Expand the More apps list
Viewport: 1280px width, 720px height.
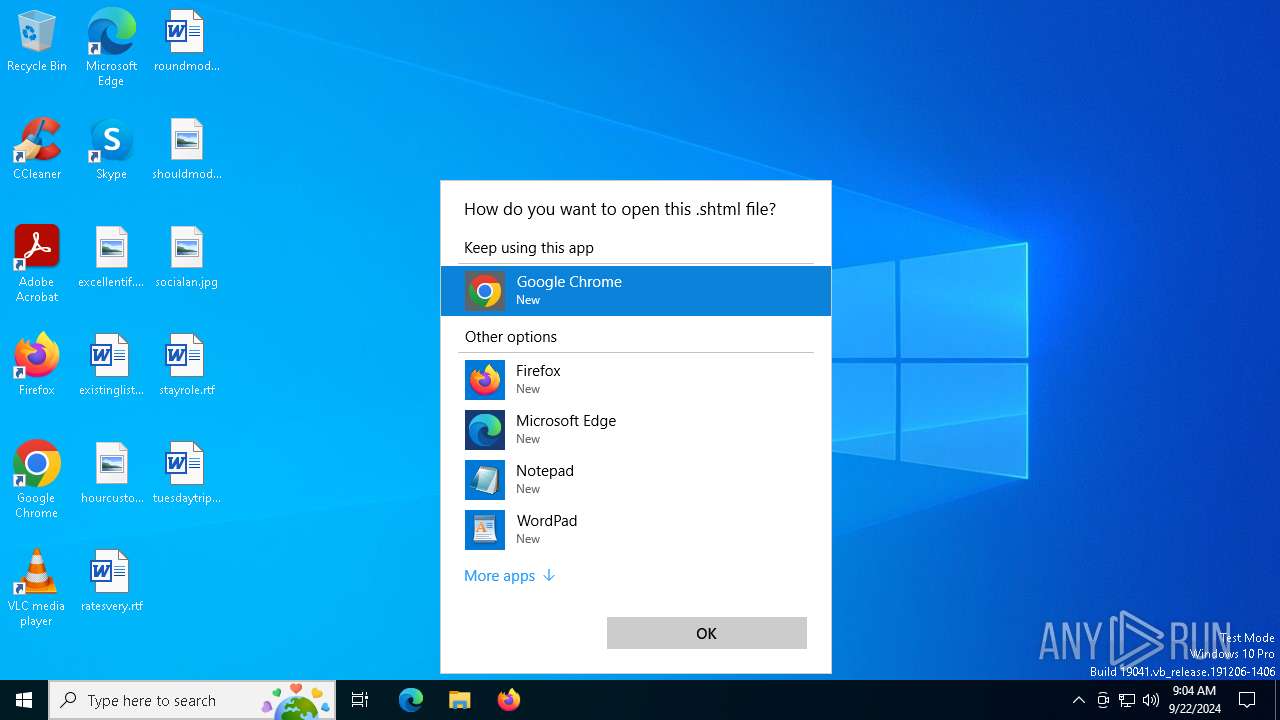coord(509,576)
